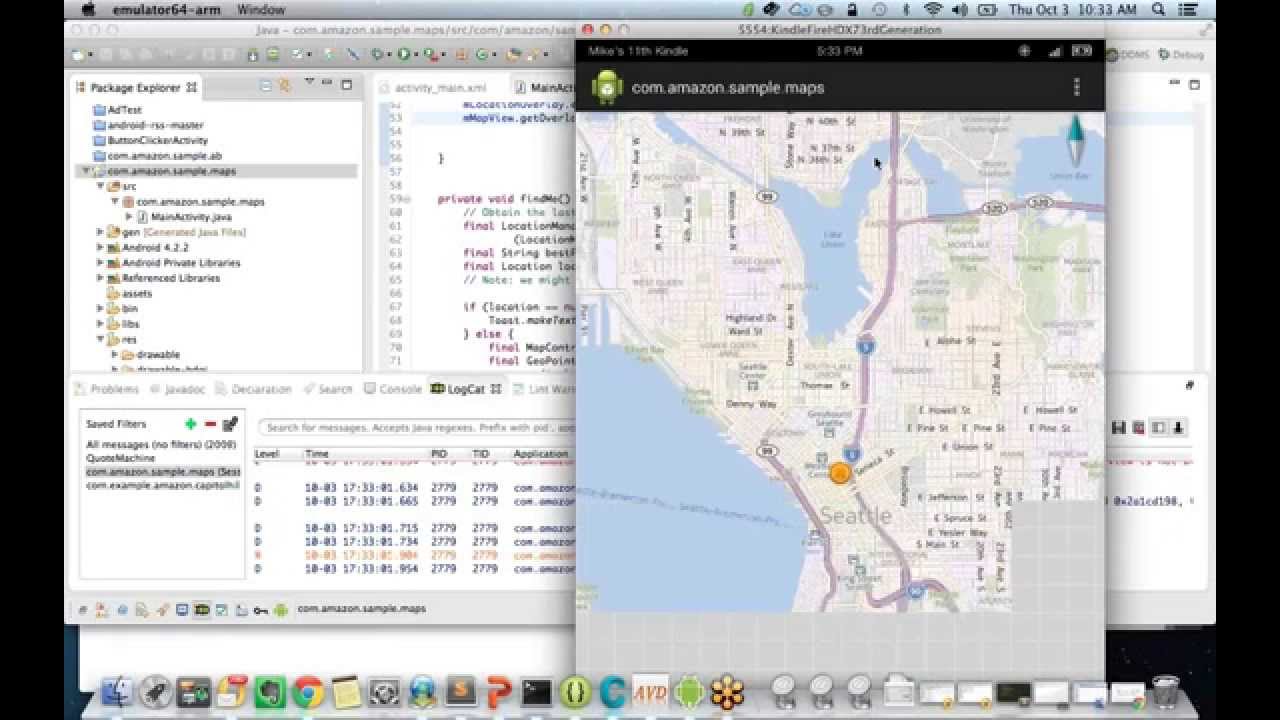Open the Window menu in the menu bar
The height and width of the screenshot is (720, 1280).
point(260,9)
